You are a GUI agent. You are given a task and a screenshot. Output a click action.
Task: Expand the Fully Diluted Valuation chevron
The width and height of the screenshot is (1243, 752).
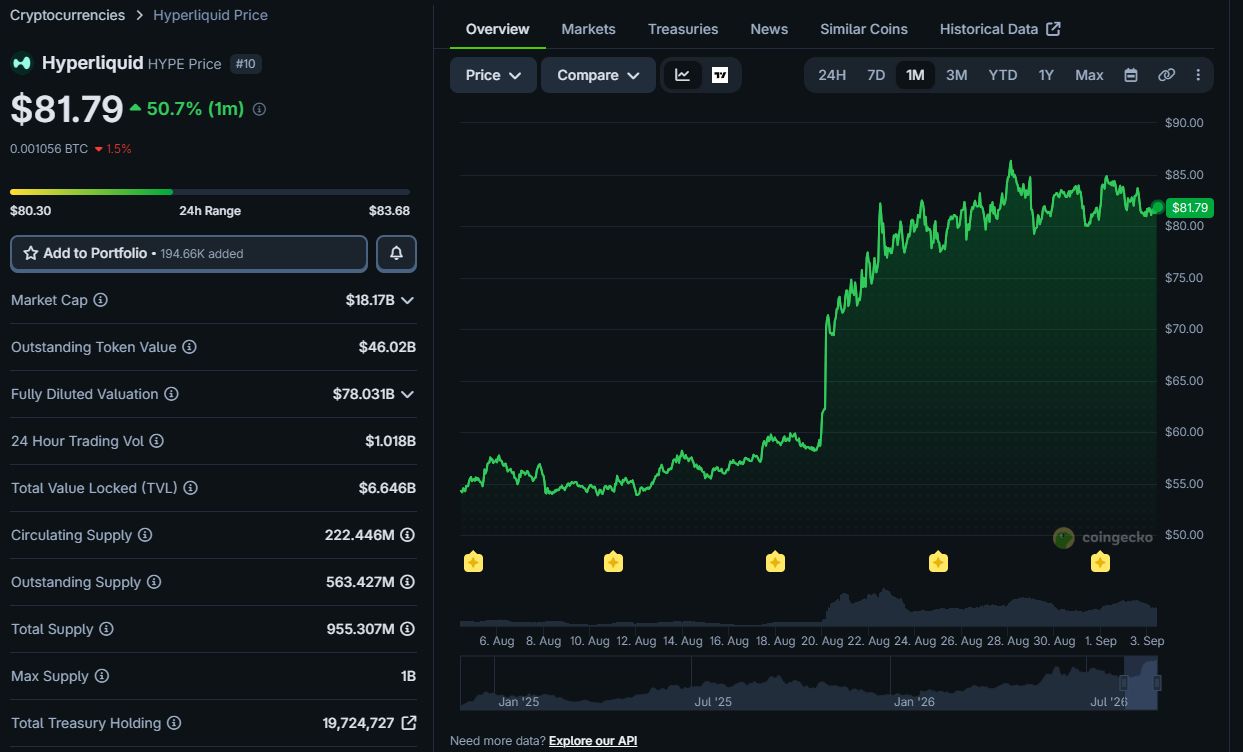[407, 394]
